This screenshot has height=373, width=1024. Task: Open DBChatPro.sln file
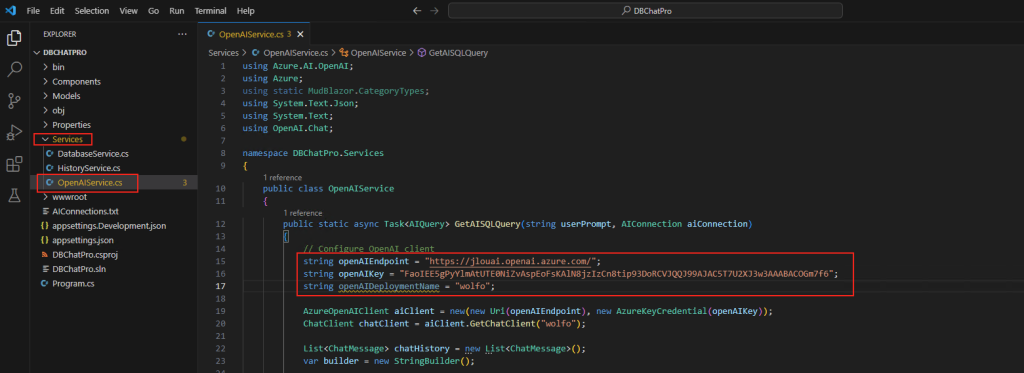[114, 269]
